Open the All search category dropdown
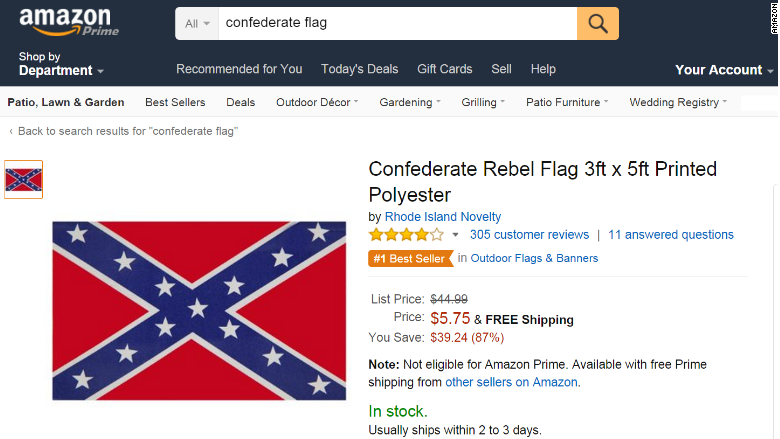Screen dimensions: 780x439 pos(198,23)
